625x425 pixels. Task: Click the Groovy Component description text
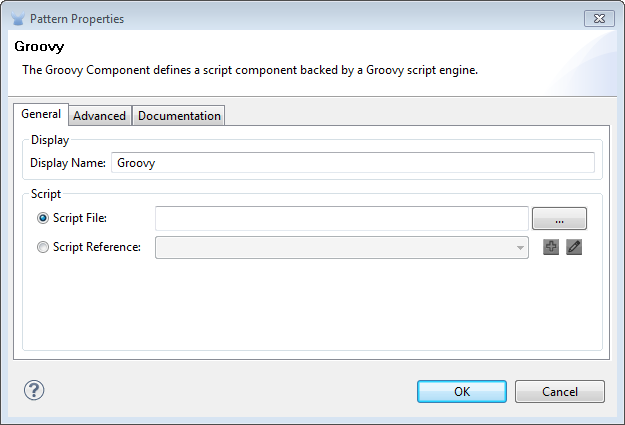[x=250, y=70]
